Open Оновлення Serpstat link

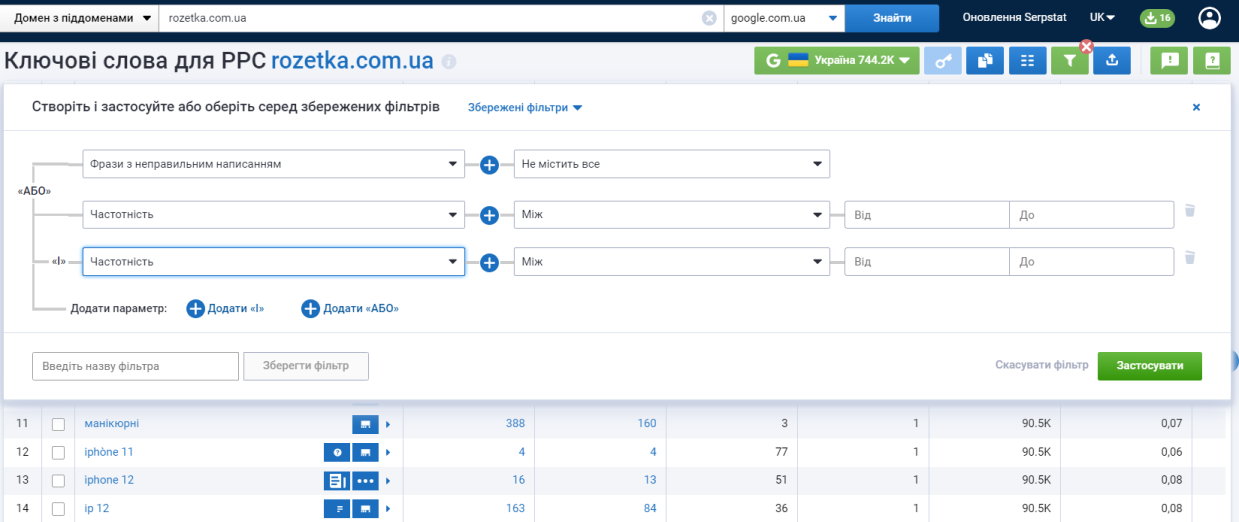(x=1016, y=18)
